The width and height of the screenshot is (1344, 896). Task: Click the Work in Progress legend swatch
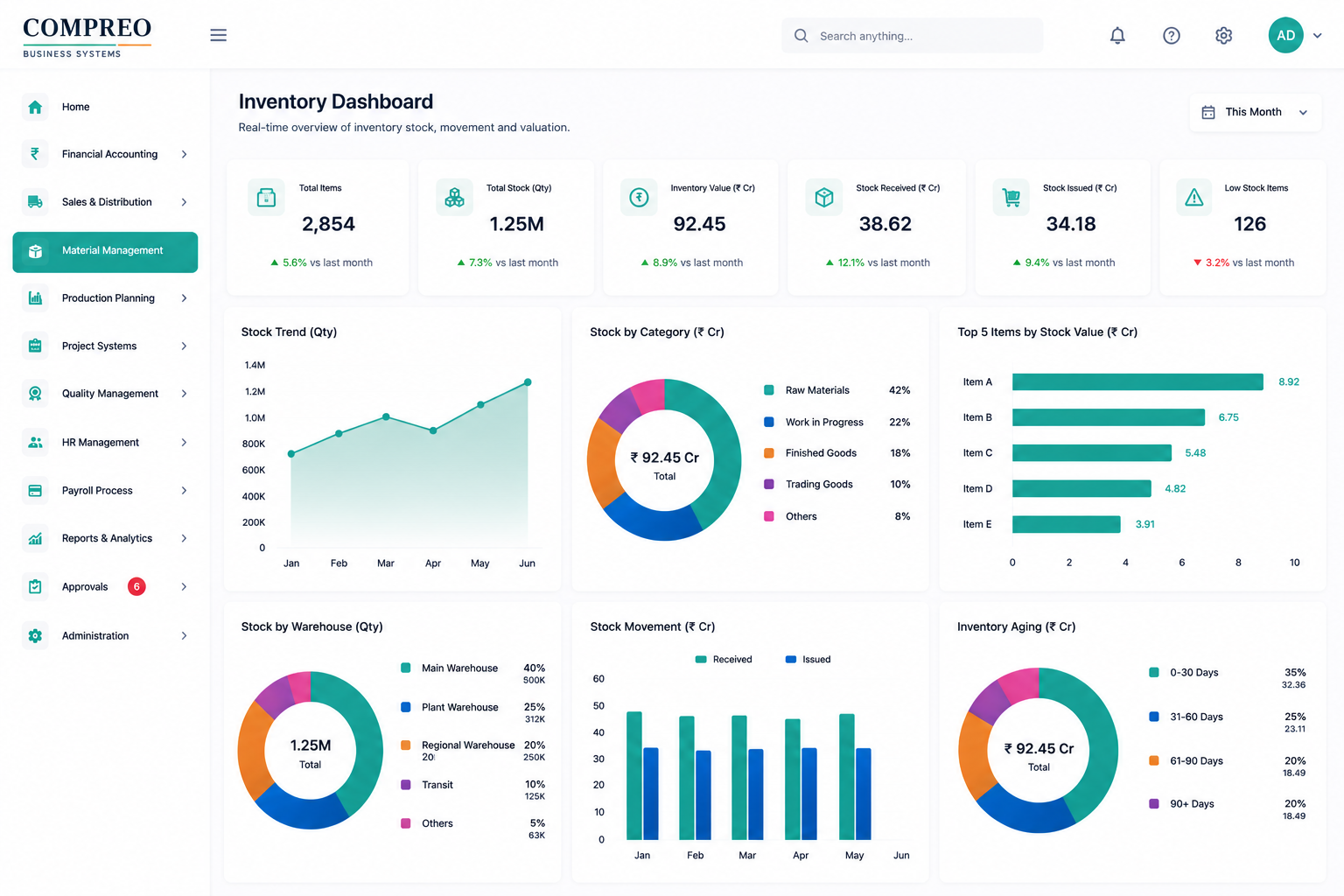pos(769,422)
